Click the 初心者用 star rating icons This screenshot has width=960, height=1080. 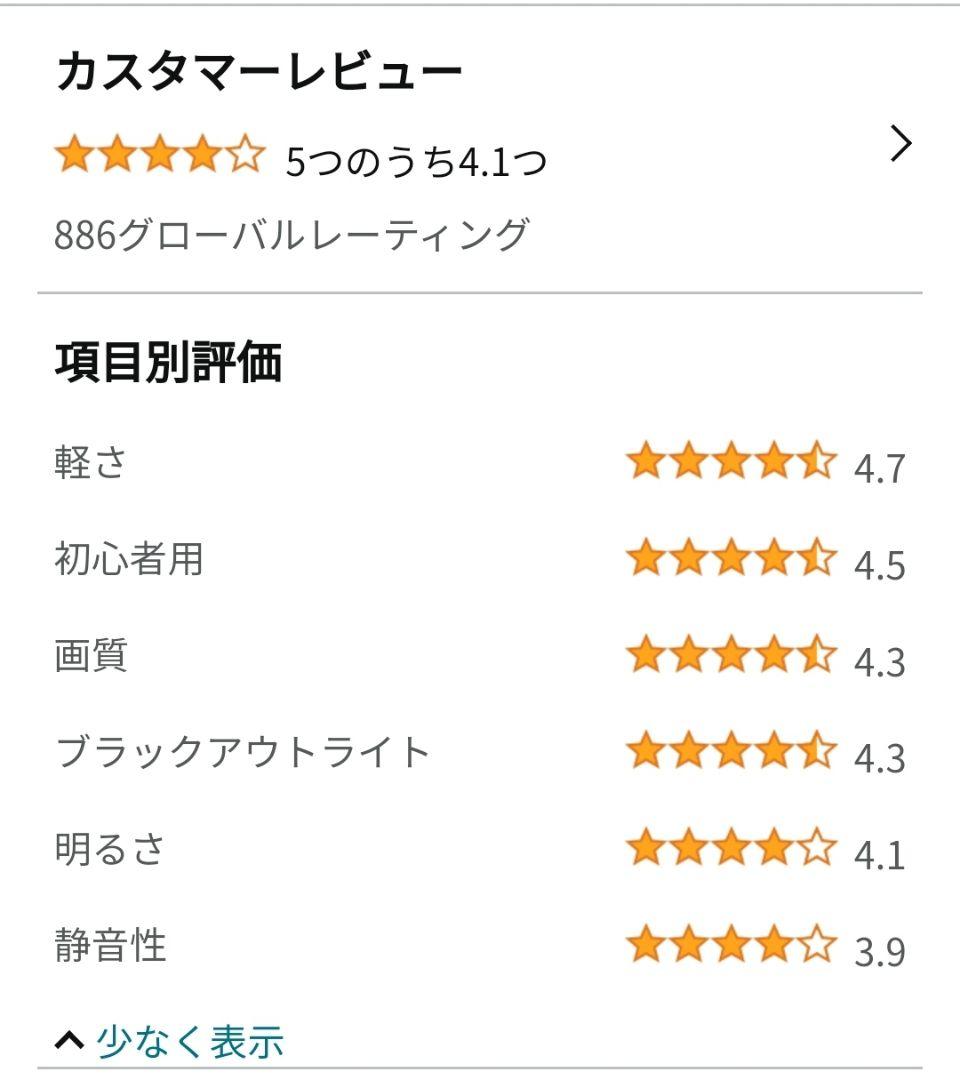[731, 560]
